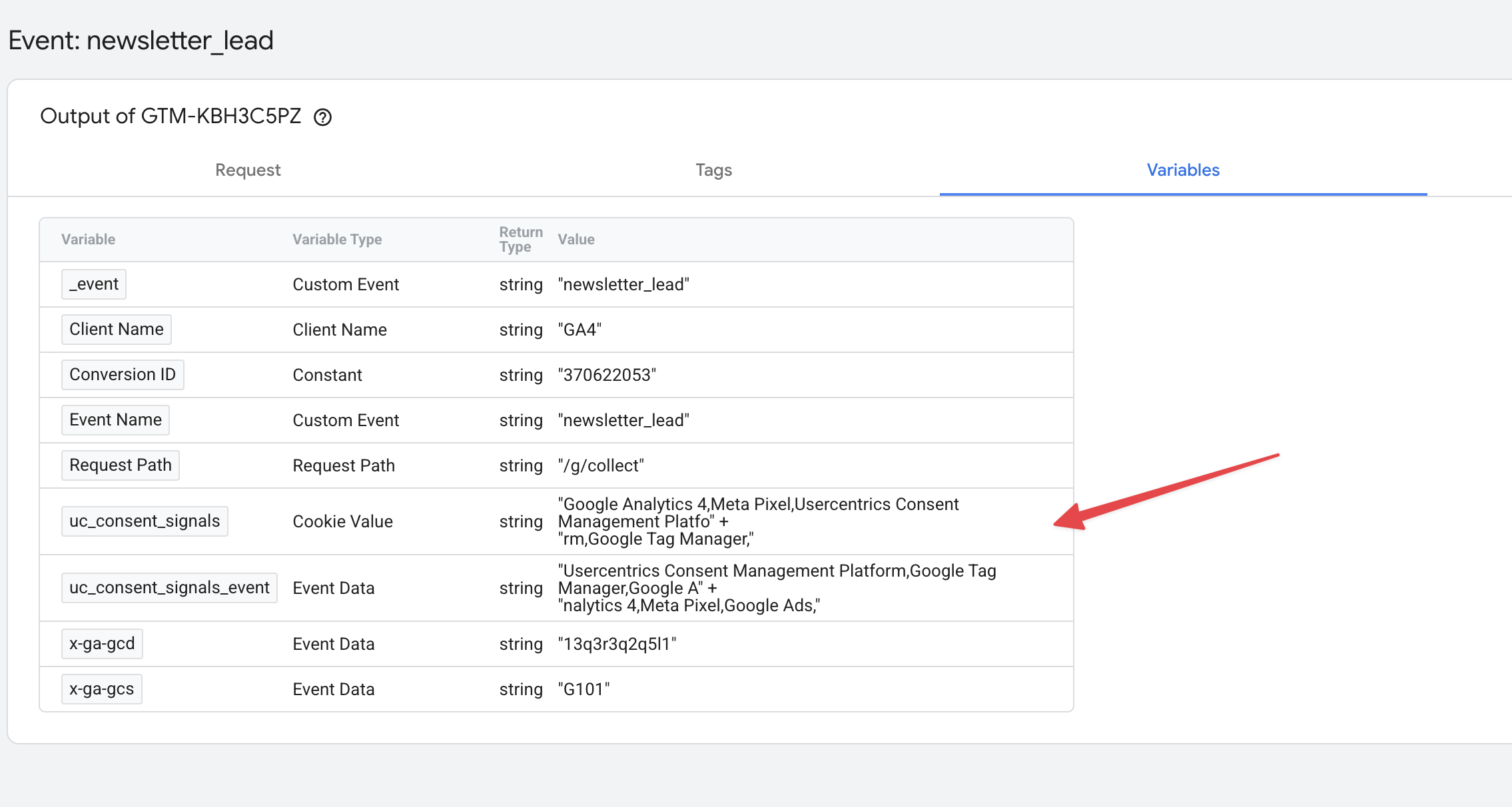Viewport: 1512px width, 807px height.
Task: Open the Tags tab
Action: click(x=713, y=170)
